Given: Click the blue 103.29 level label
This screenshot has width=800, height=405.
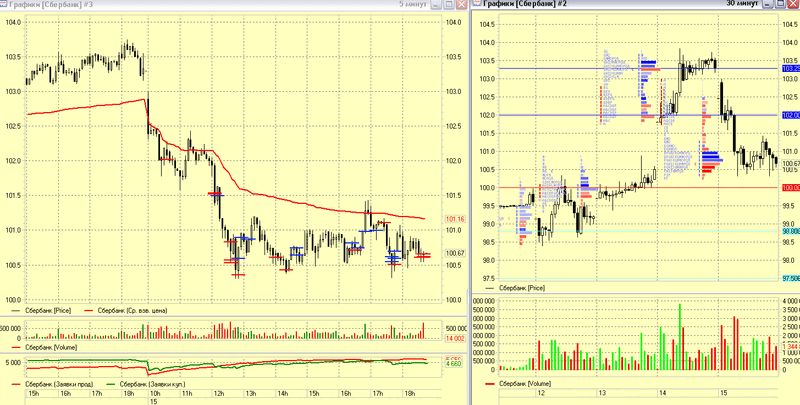Looking at the screenshot, I should pos(791,68).
